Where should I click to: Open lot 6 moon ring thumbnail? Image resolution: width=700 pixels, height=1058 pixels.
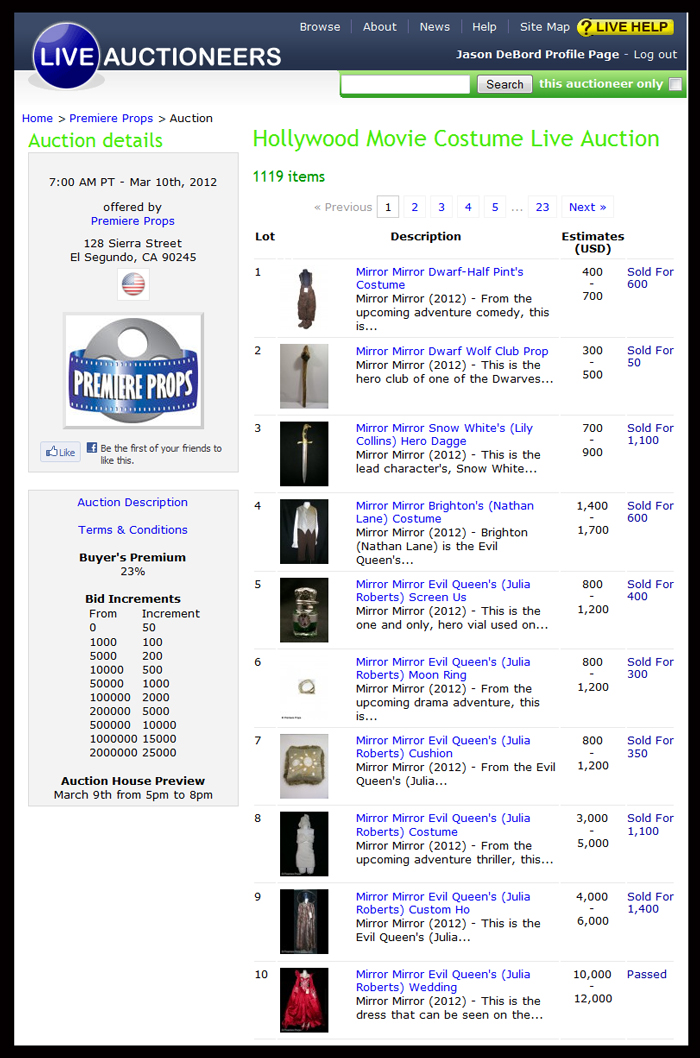(304, 688)
